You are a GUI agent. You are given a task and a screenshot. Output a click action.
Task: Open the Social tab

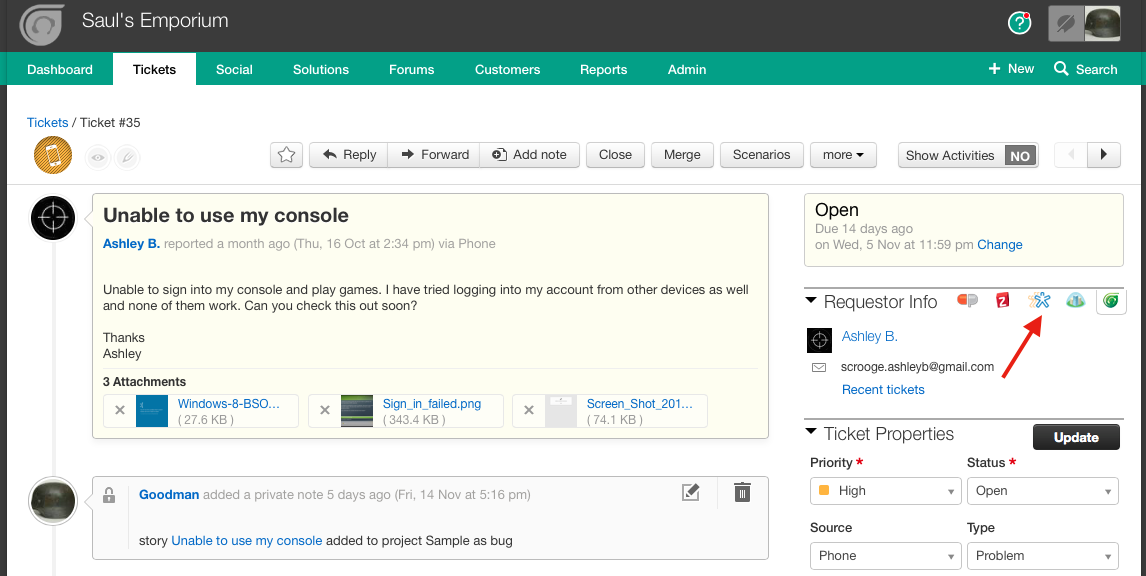(x=234, y=69)
